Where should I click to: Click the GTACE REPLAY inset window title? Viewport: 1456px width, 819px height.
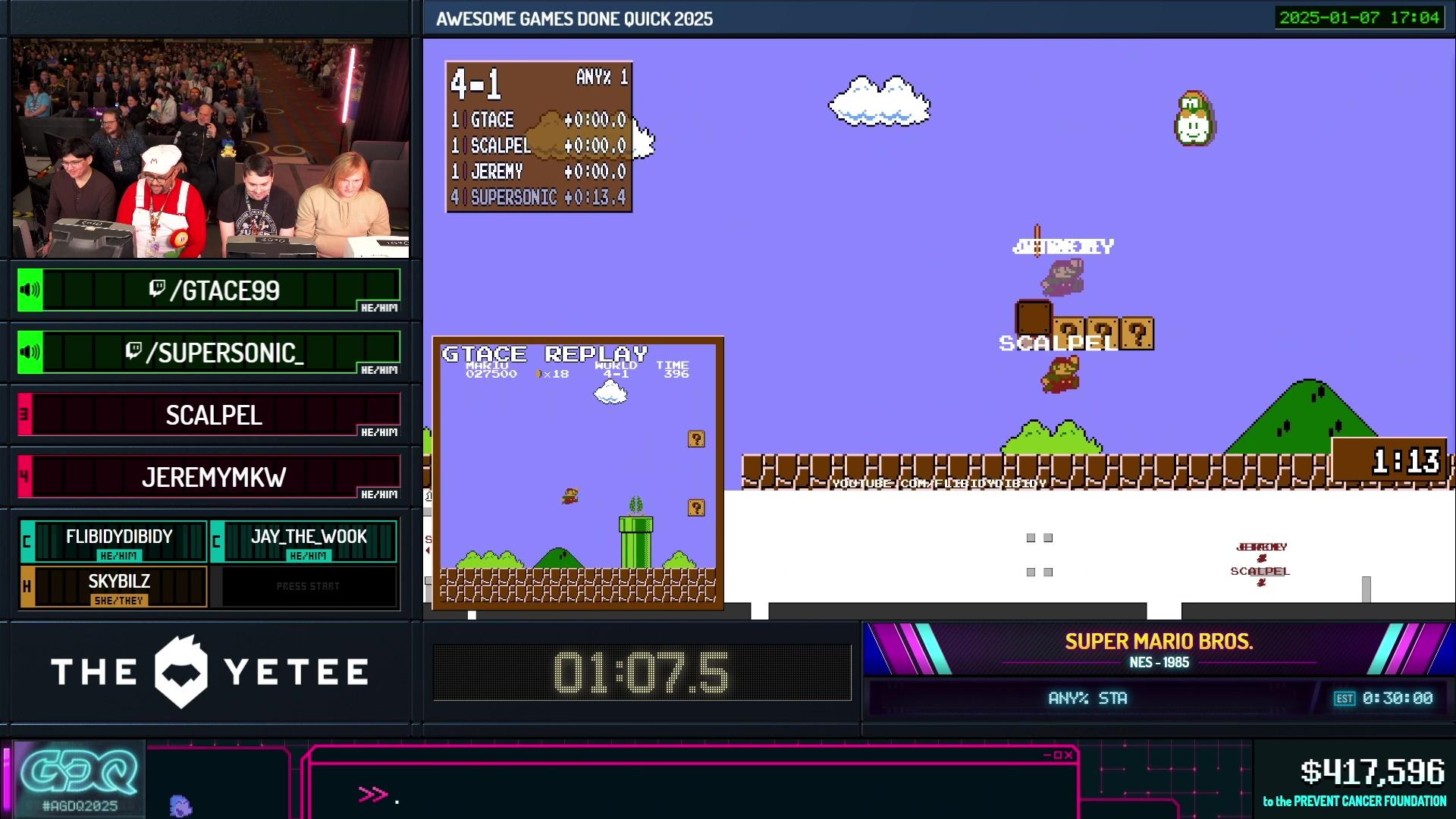click(x=544, y=353)
